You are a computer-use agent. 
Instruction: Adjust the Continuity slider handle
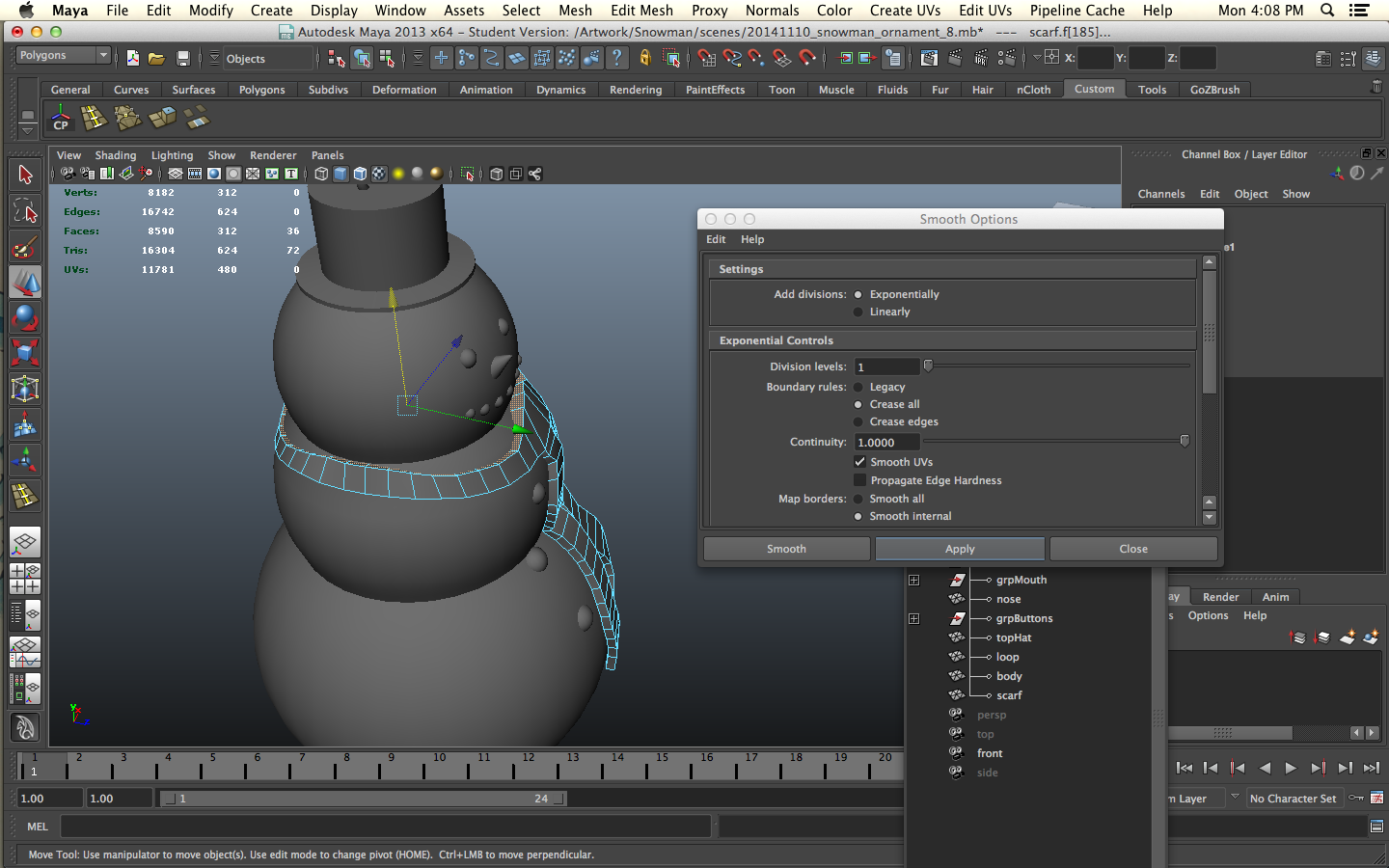coord(1185,441)
